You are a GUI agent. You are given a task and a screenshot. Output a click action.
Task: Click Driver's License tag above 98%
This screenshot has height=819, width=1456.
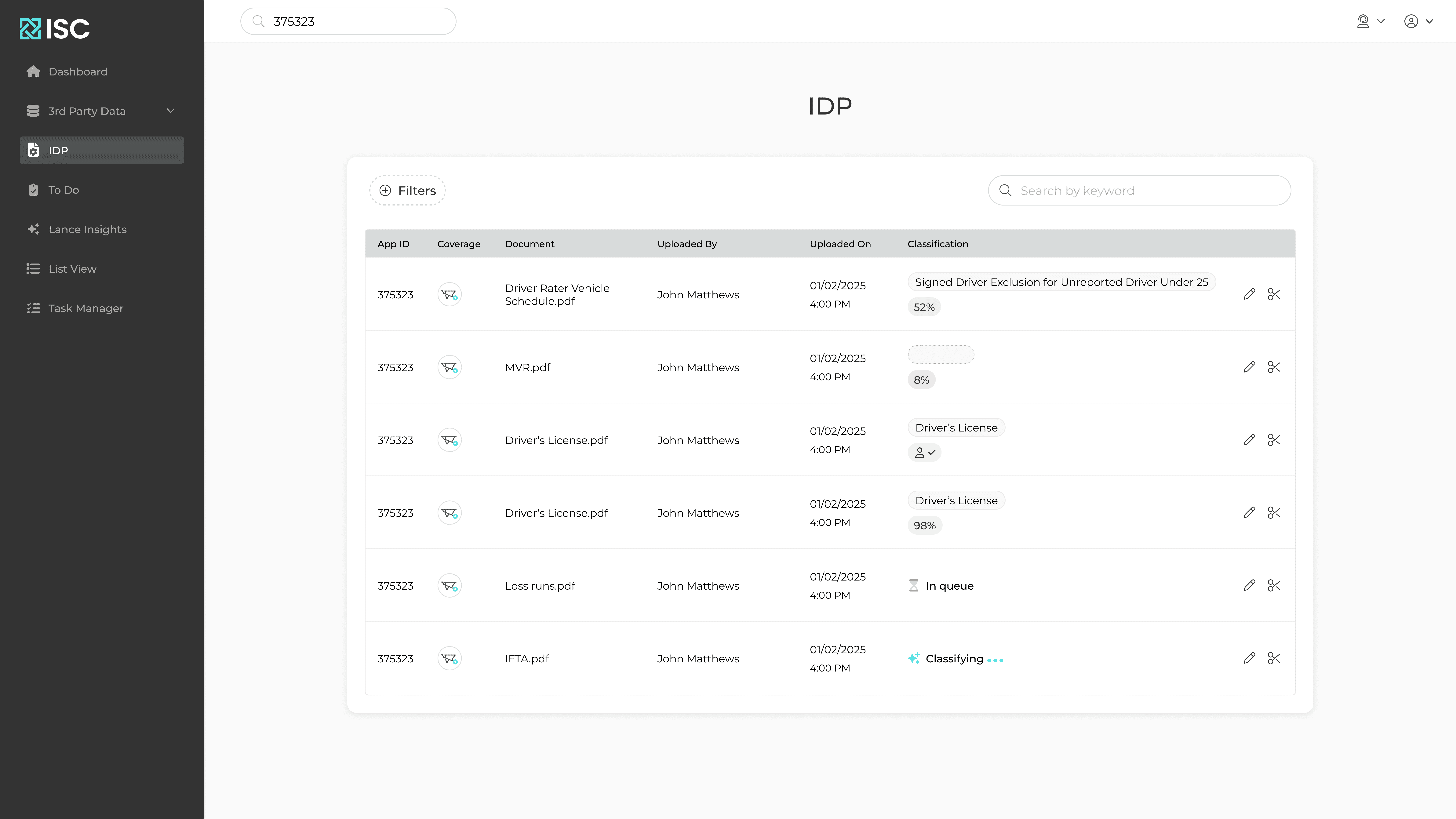(x=956, y=501)
